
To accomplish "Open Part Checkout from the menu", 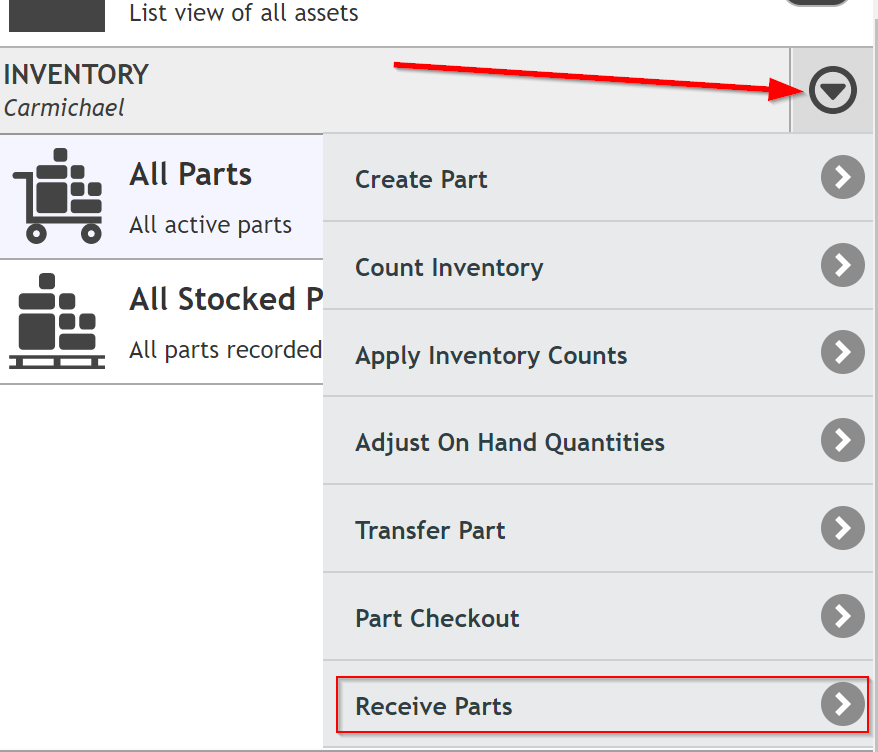I will 597,616.
